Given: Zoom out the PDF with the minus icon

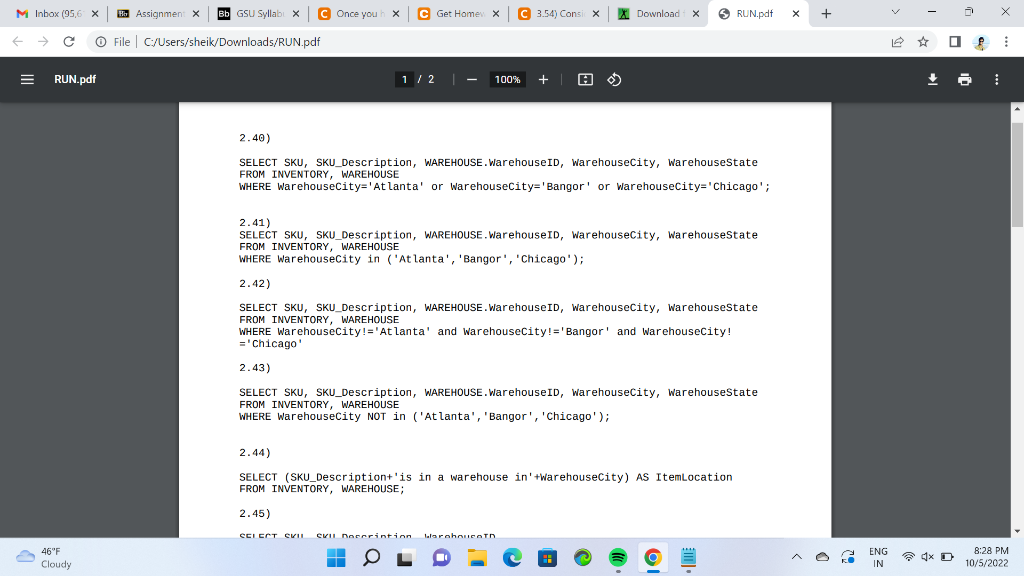Looking at the screenshot, I should click(470, 79).
